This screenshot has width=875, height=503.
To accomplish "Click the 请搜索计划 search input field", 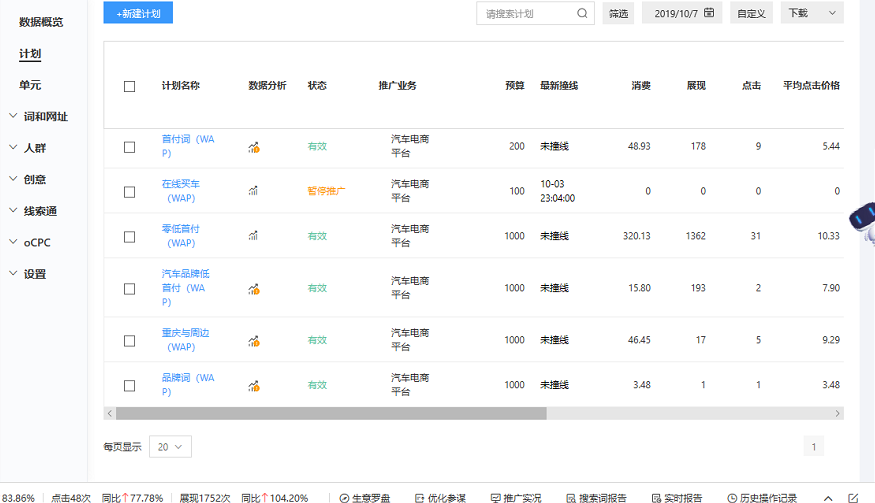I will 526,13.
